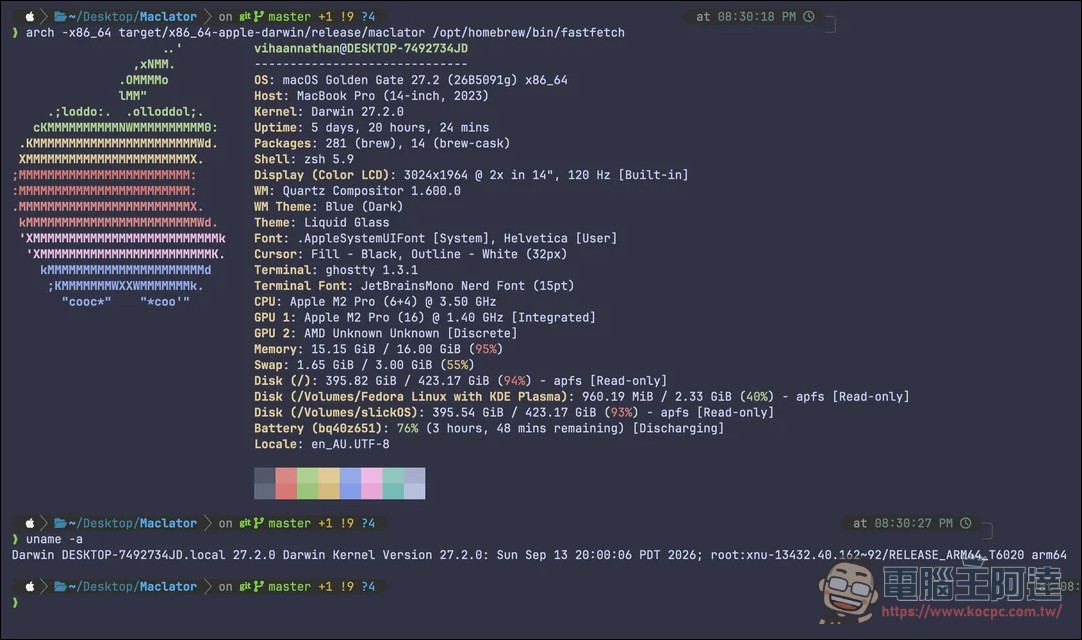Screen dimensions: 1082x640
Task: Click the 'Terminal: ghostty 1.3.1' line
Action: pyautogui.click(x=336, y=271)
